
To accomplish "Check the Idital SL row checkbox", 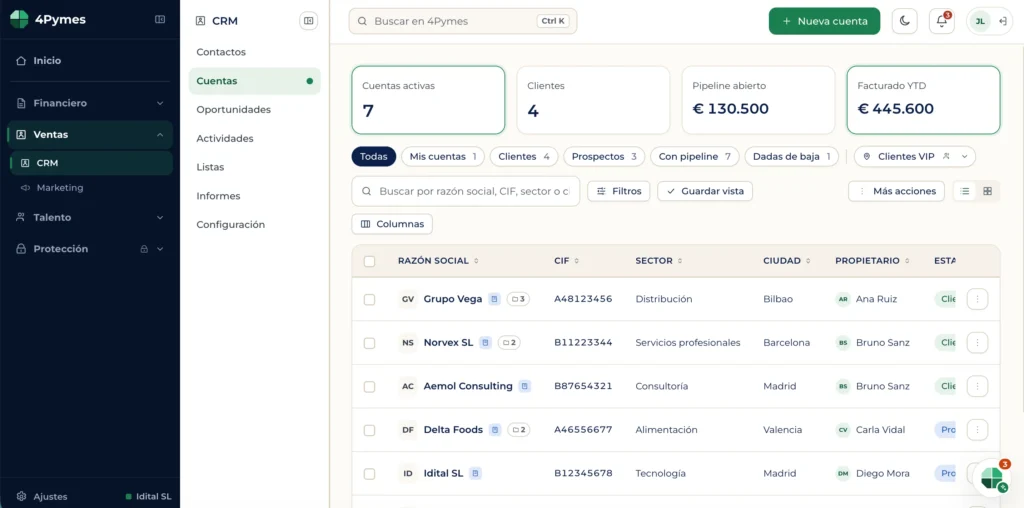I will point(370,473).
